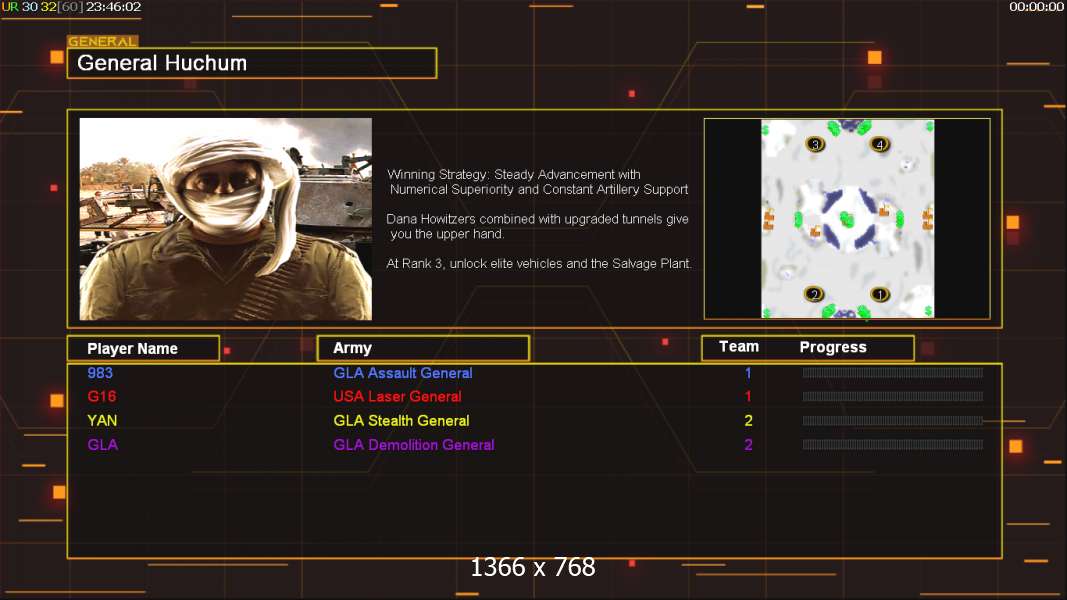Select start position marker 3 on minimap
This screenshot has width=1067, height=600.
815,144
